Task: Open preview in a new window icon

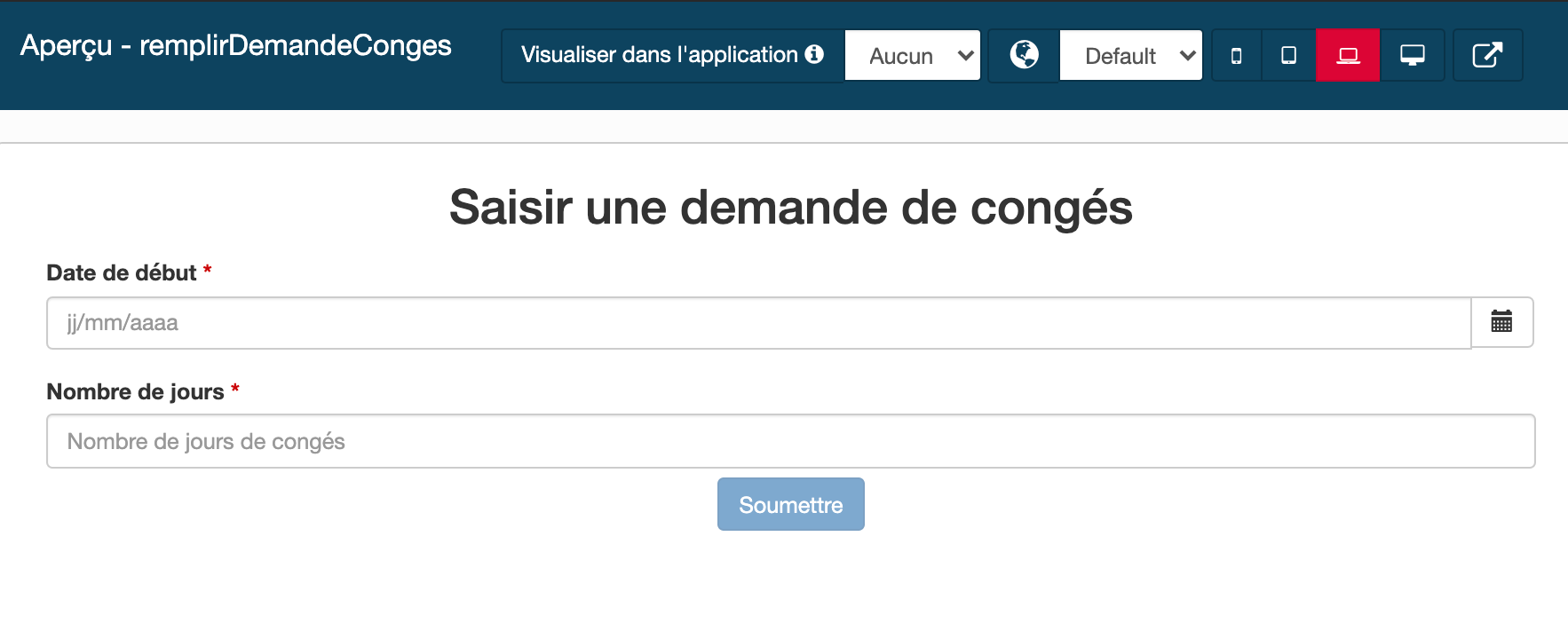Action: (x=1487, y=56)
